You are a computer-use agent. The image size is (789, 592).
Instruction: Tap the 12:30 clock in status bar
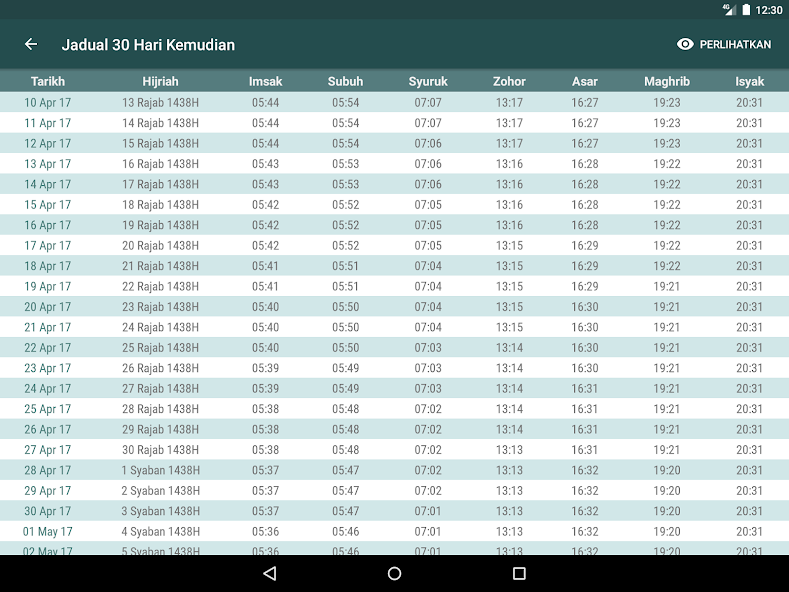pos(769,9)
